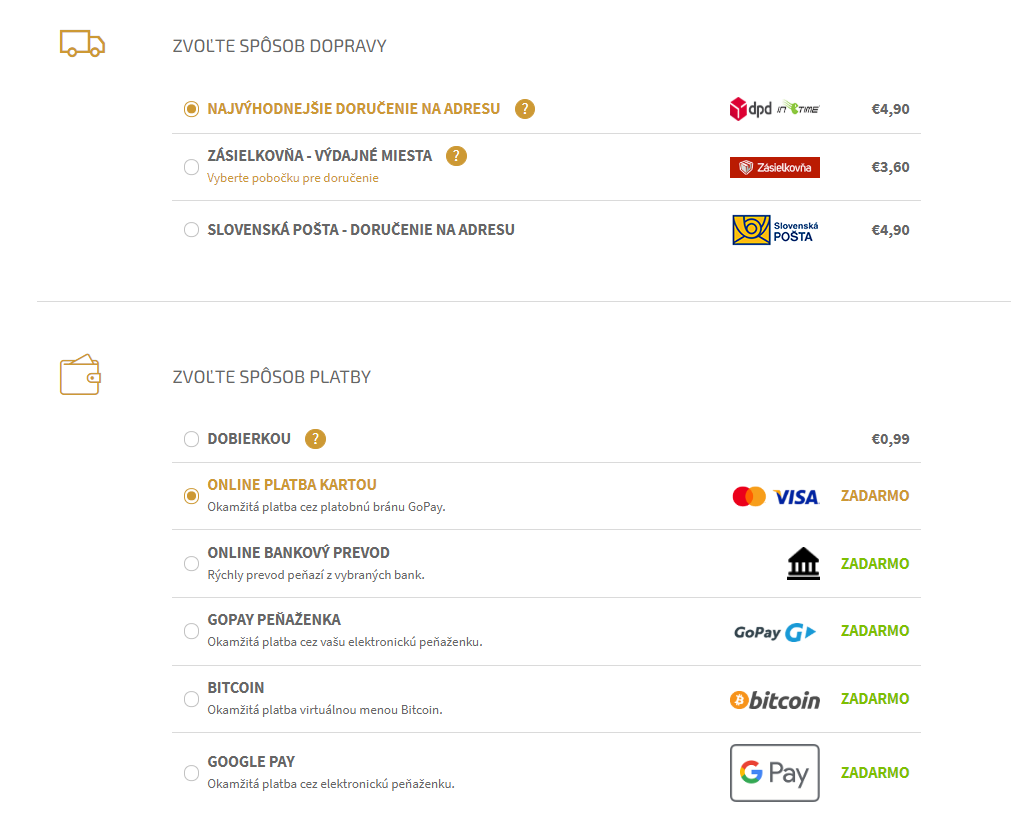The height and width of the screenshot is (821, 1027).
Task: Choose Bitcoin payment radio button
Action: [x=191, y=699]
